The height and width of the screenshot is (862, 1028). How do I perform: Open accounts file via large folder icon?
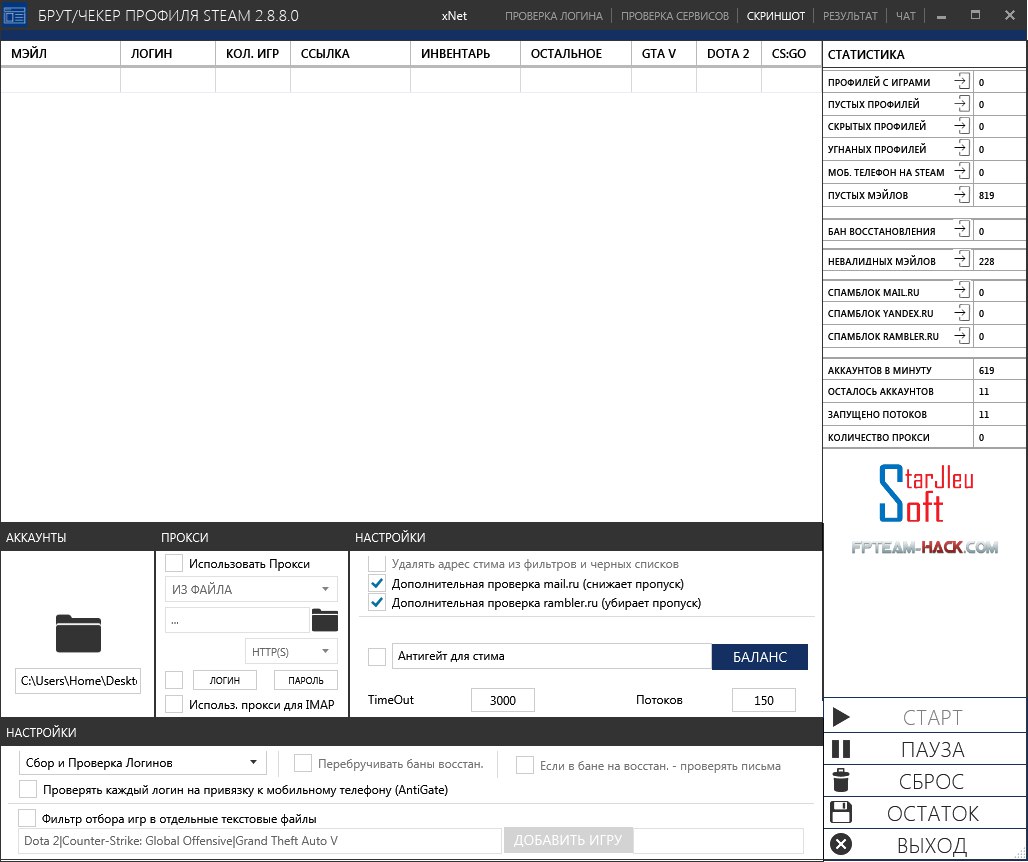pos(78,633)
